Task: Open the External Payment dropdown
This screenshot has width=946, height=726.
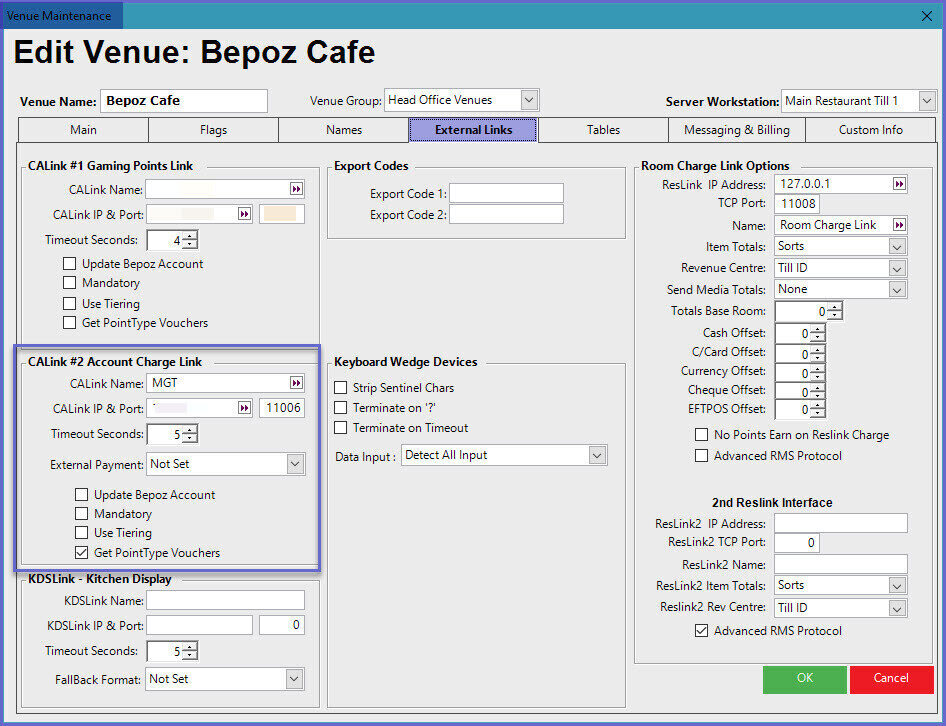Action: [295, 464]
